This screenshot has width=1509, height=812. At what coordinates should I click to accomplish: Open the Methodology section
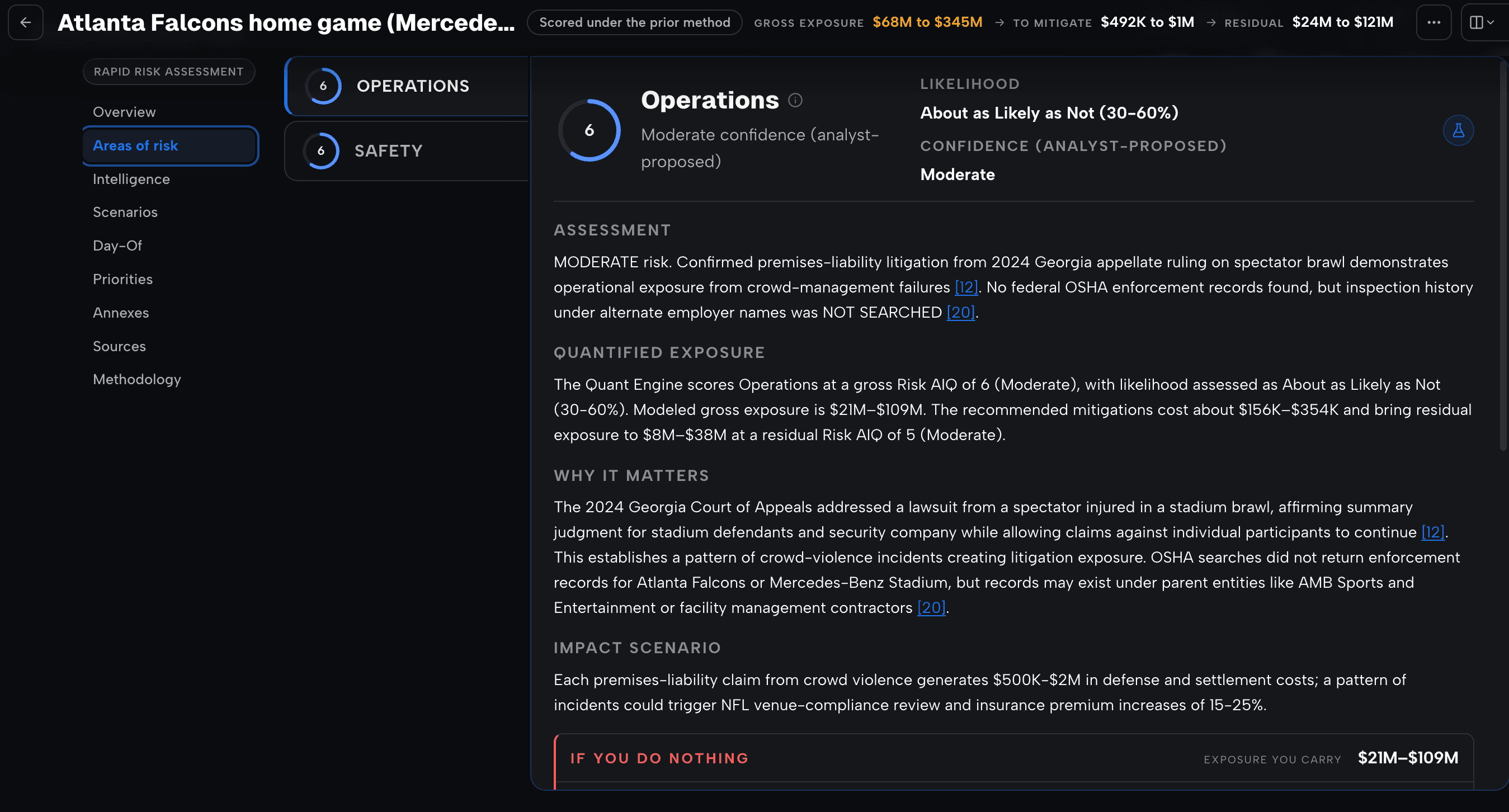tap(136, 380)
